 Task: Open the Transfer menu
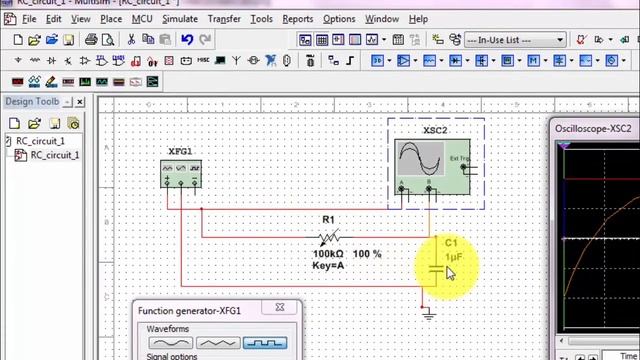pyautogui.click(x=224, y=19)
